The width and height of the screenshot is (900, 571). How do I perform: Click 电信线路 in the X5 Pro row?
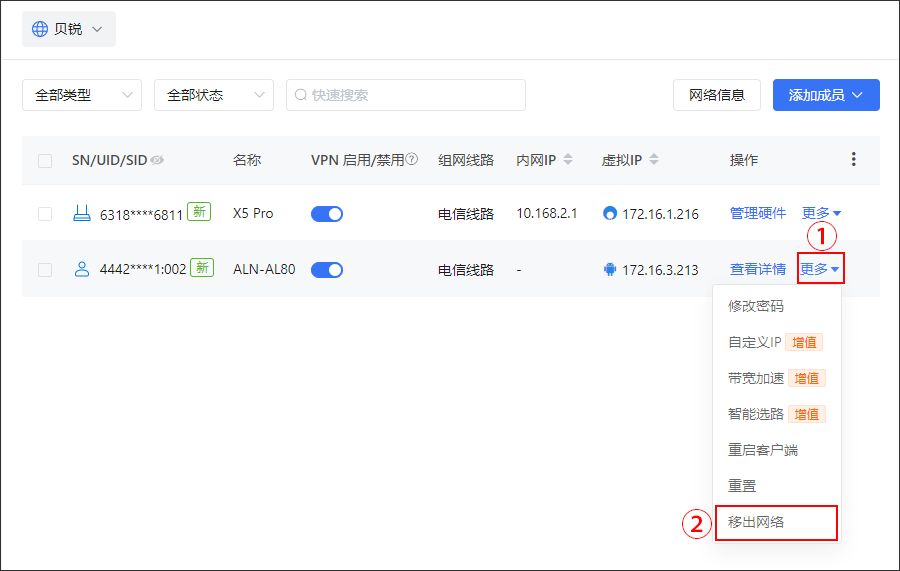(x=466, y=214)
